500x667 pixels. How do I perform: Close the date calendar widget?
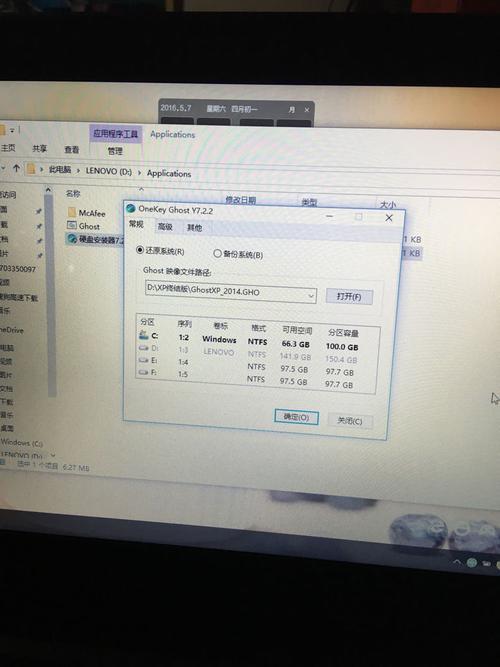tap(307, 110)
